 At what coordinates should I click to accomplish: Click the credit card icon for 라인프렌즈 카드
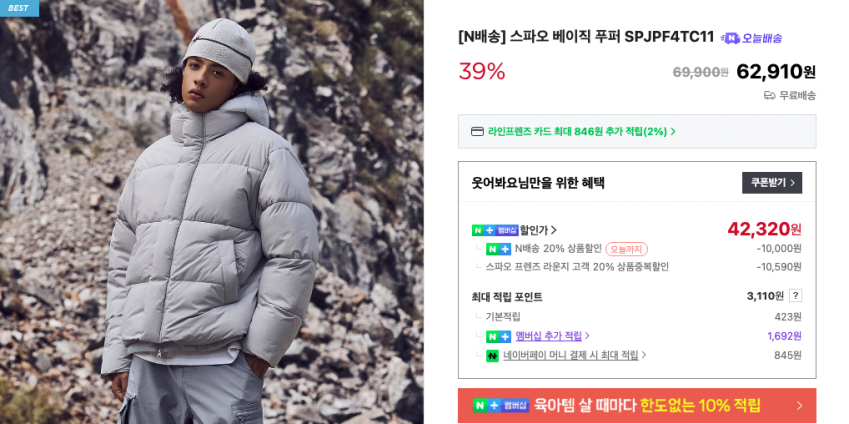(x=477, y=132)
